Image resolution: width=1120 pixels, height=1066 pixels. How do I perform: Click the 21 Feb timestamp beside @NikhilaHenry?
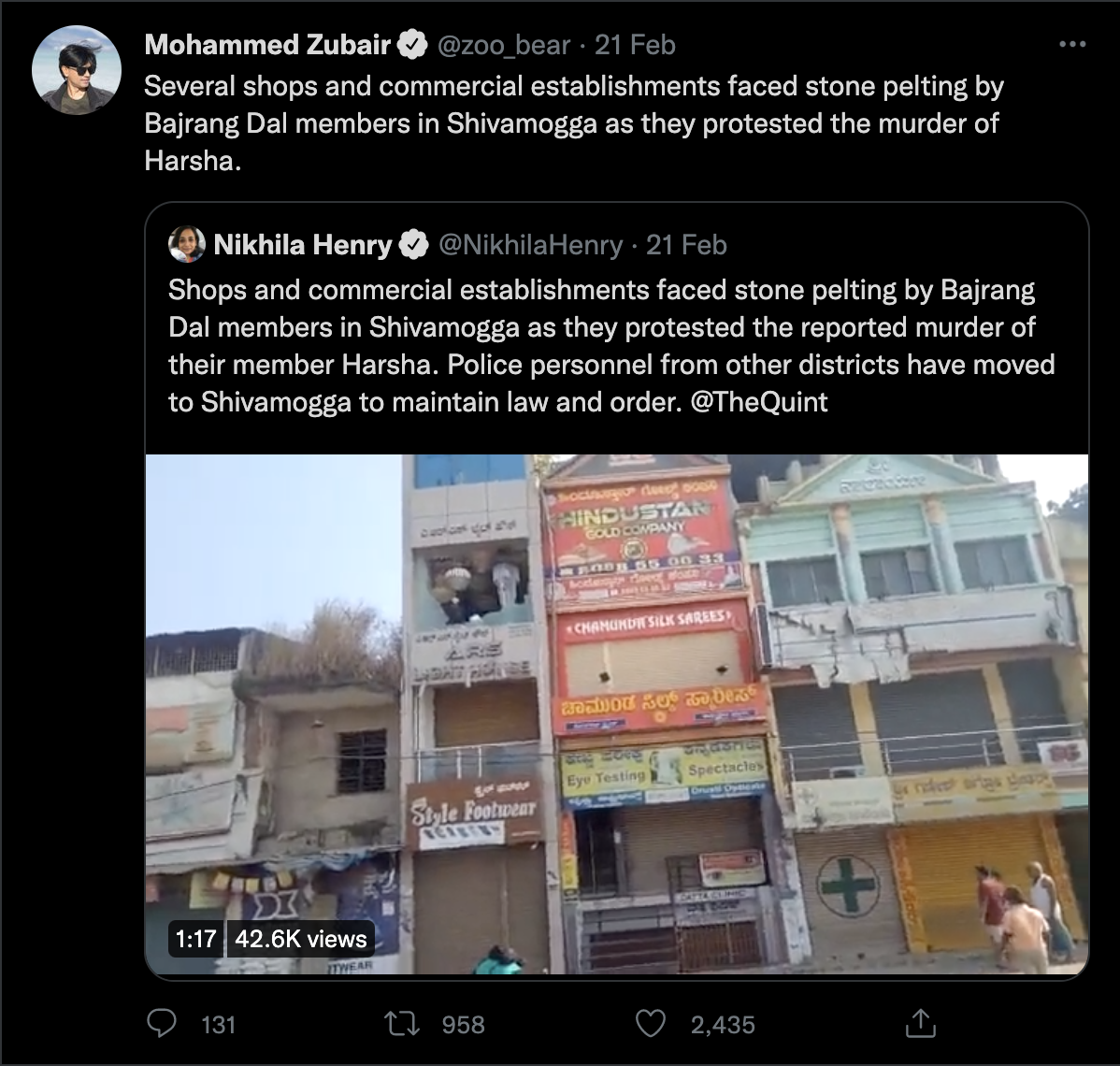point(686,245)
